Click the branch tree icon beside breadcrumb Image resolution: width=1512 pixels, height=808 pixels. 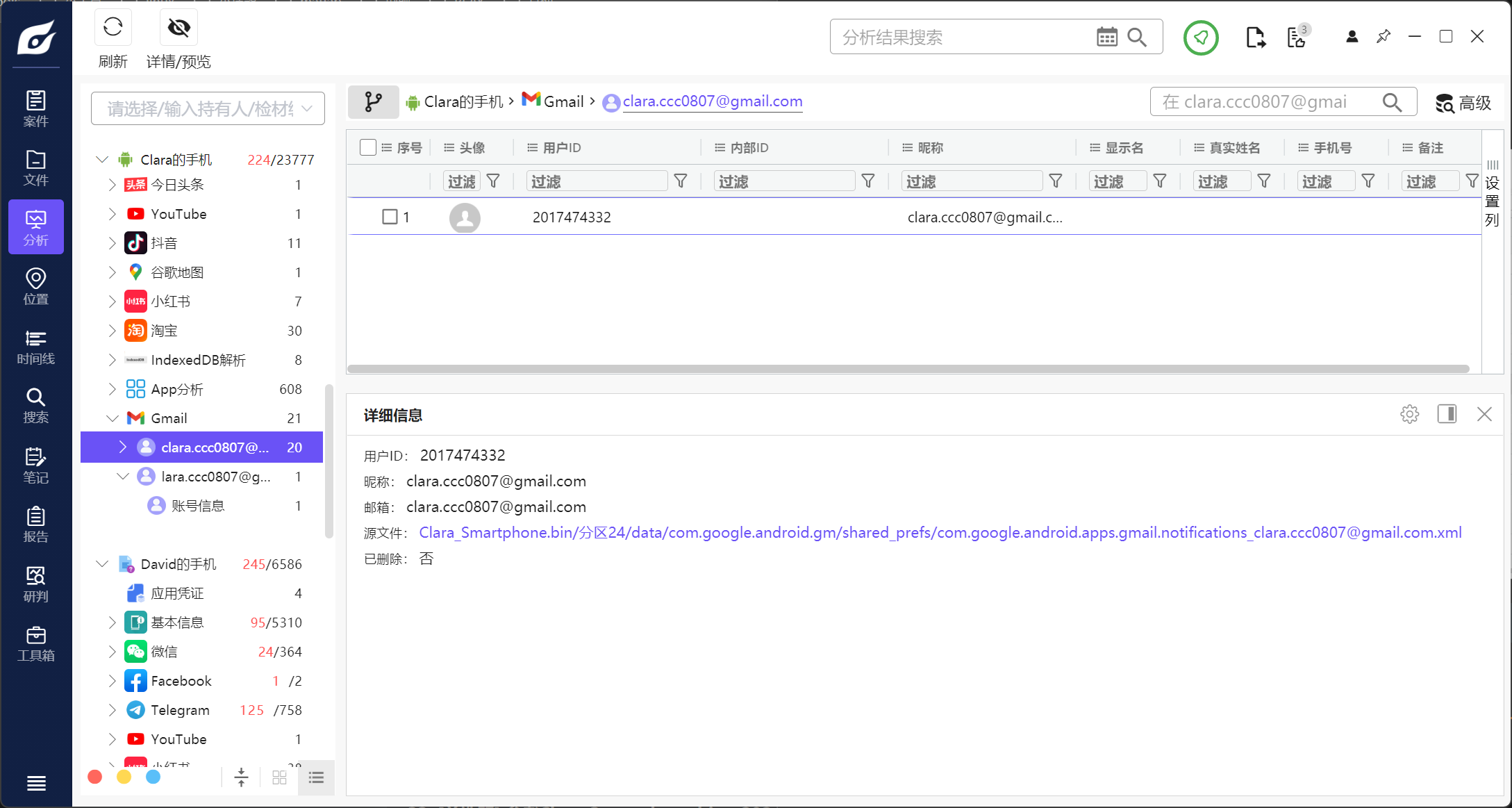click(373, 102)
